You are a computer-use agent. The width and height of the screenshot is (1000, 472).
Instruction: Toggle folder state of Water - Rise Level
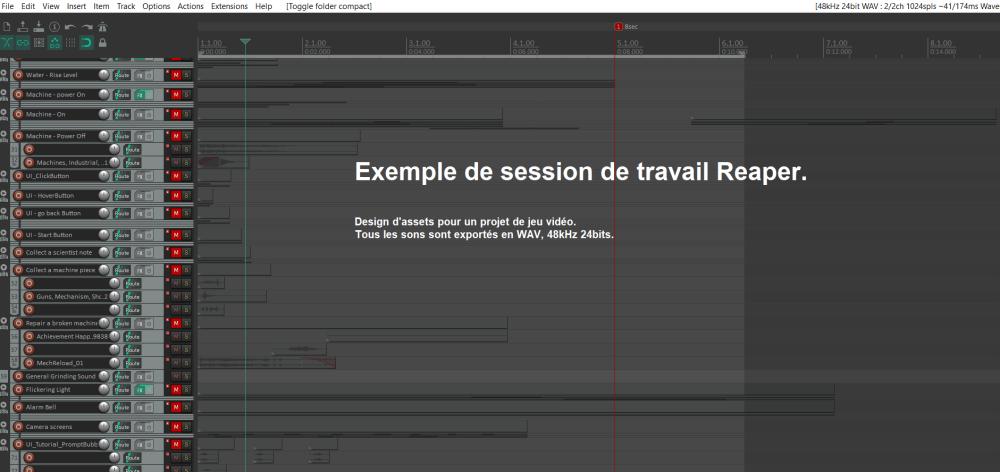pos(4,73)
